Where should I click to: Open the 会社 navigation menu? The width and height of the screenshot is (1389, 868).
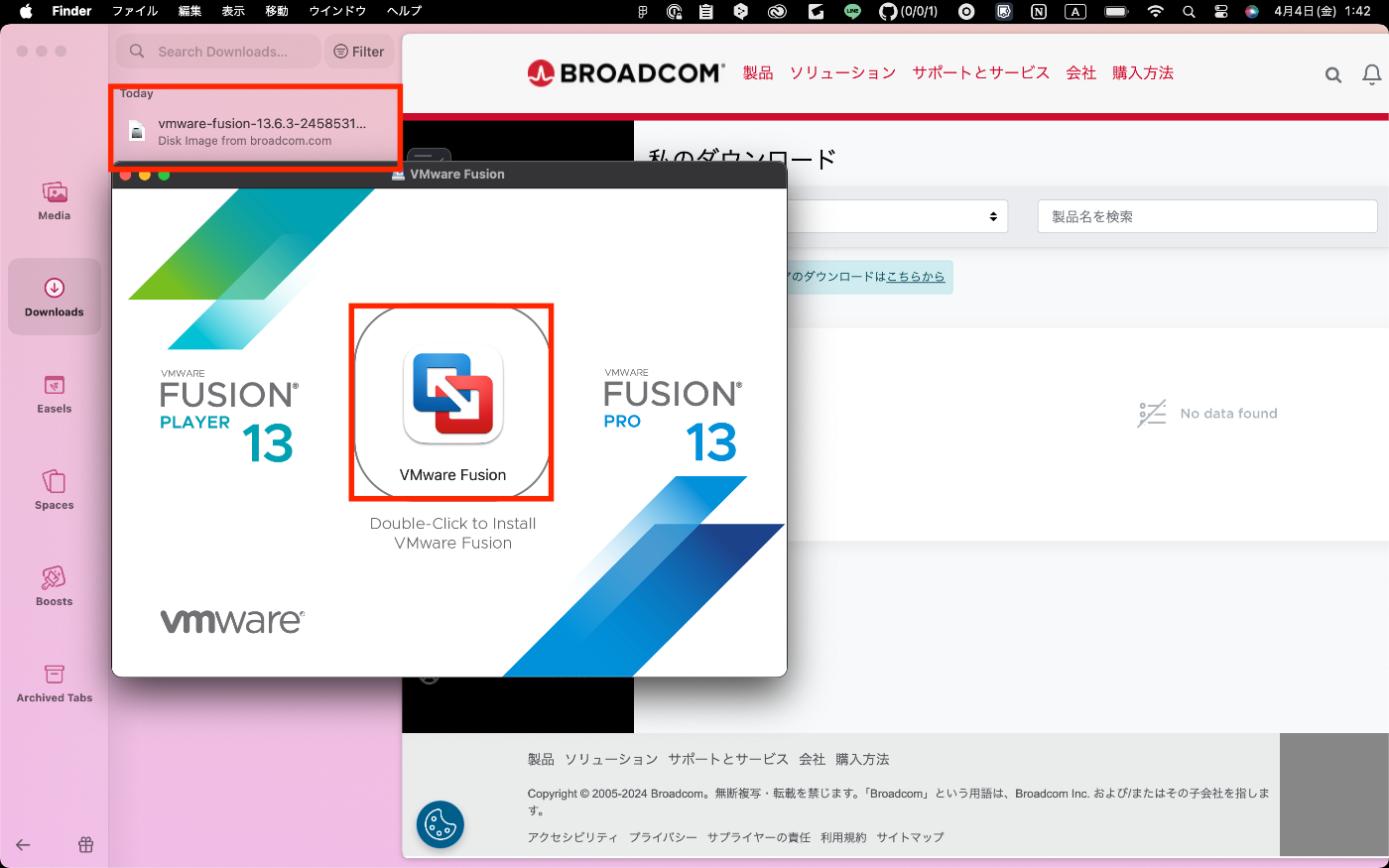[x=1081, y=73]
